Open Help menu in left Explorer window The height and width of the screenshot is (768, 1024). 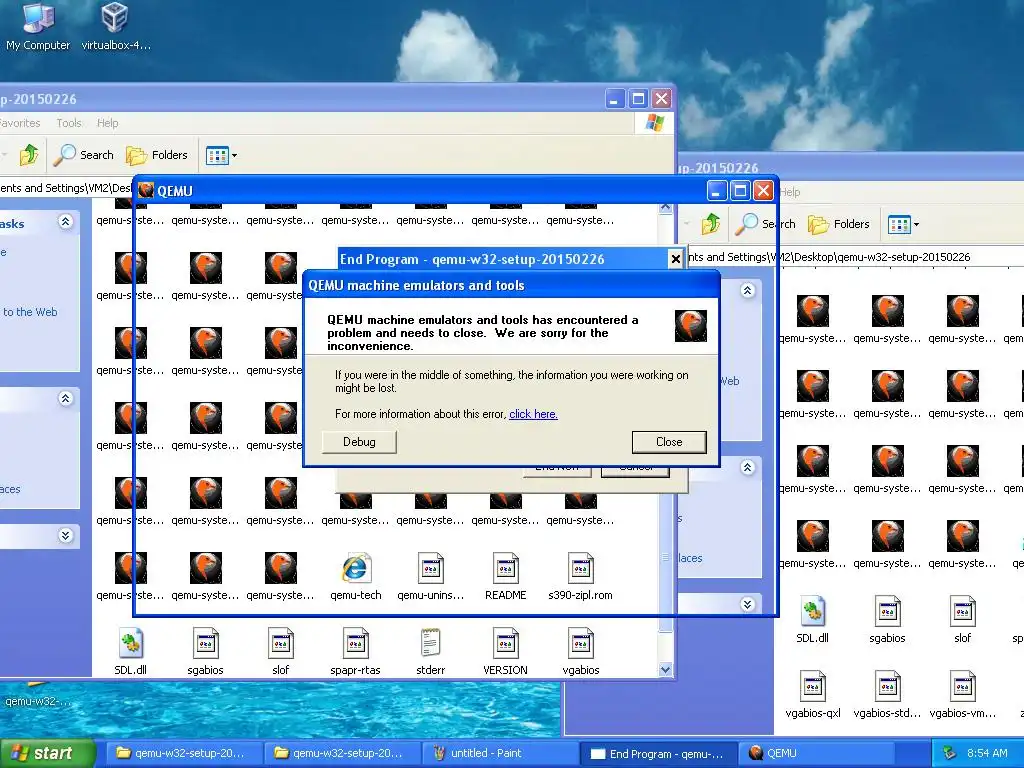[108, 123]
